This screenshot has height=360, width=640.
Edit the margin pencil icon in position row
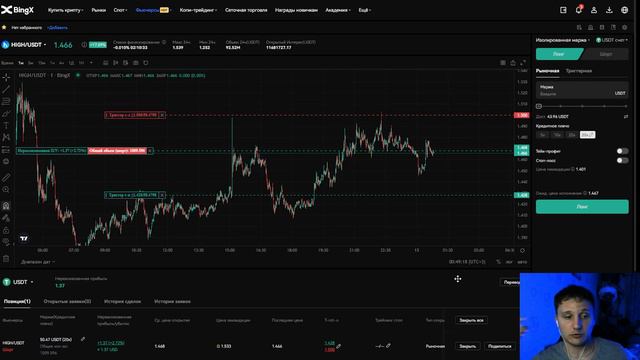[x=83, y=339]
